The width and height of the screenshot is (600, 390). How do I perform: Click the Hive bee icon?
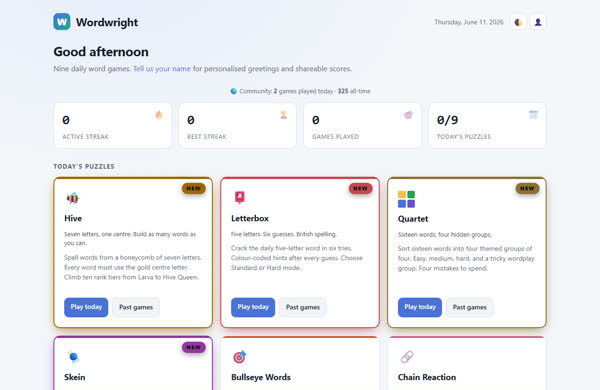coord(73,198)
